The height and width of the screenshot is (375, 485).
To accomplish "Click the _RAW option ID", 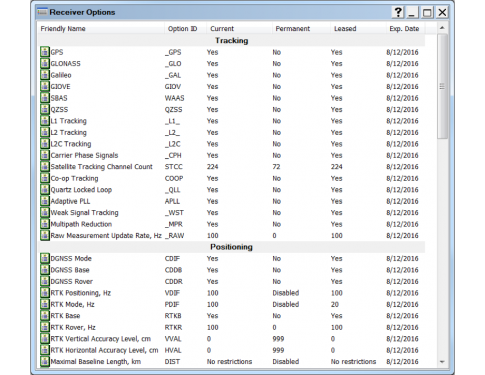I will [174, 236].
